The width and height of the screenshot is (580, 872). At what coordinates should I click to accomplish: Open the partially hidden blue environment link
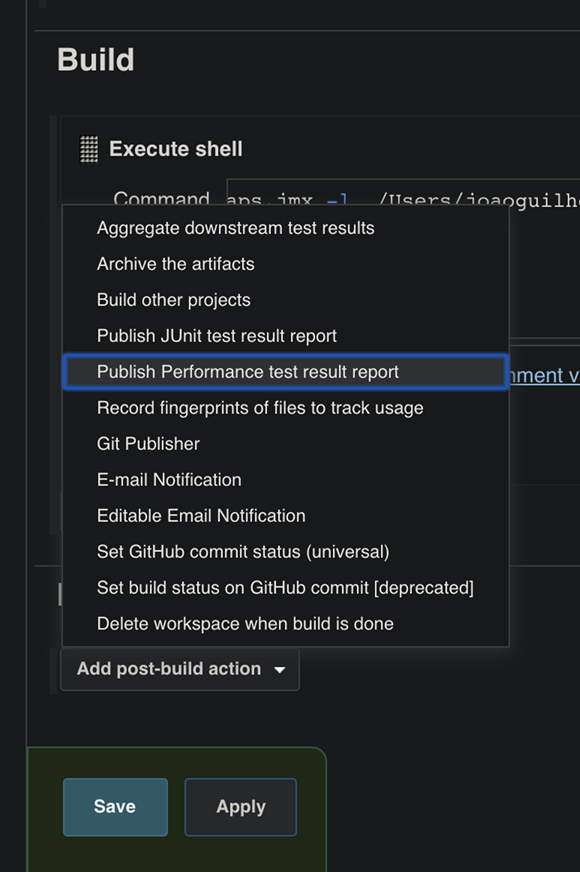[x=544, y=375]
